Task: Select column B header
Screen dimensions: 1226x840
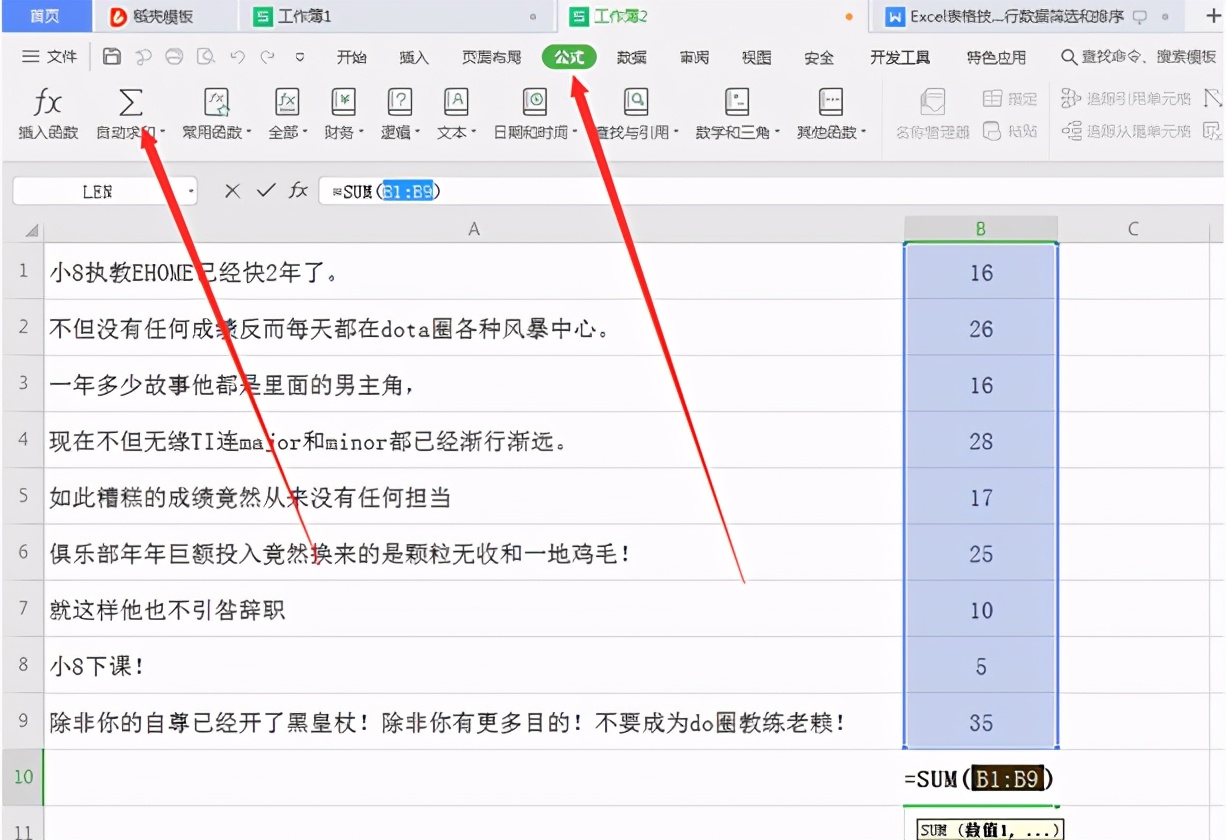Action: pyautogui.click(x=981, y=229)
